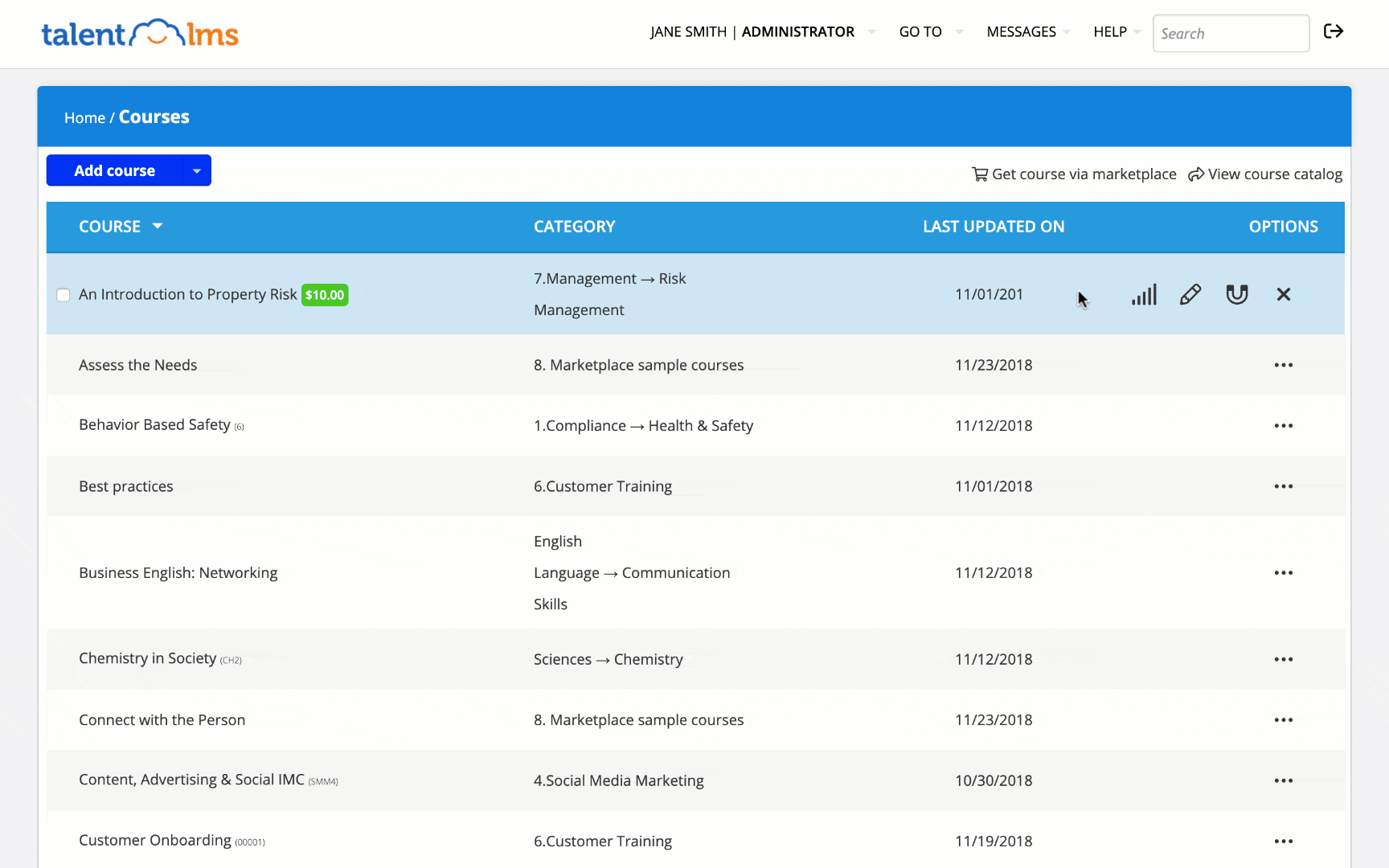Open options dots for Best practices
This screenshot has width=1389, height=868.
[x=1284, y=486]
